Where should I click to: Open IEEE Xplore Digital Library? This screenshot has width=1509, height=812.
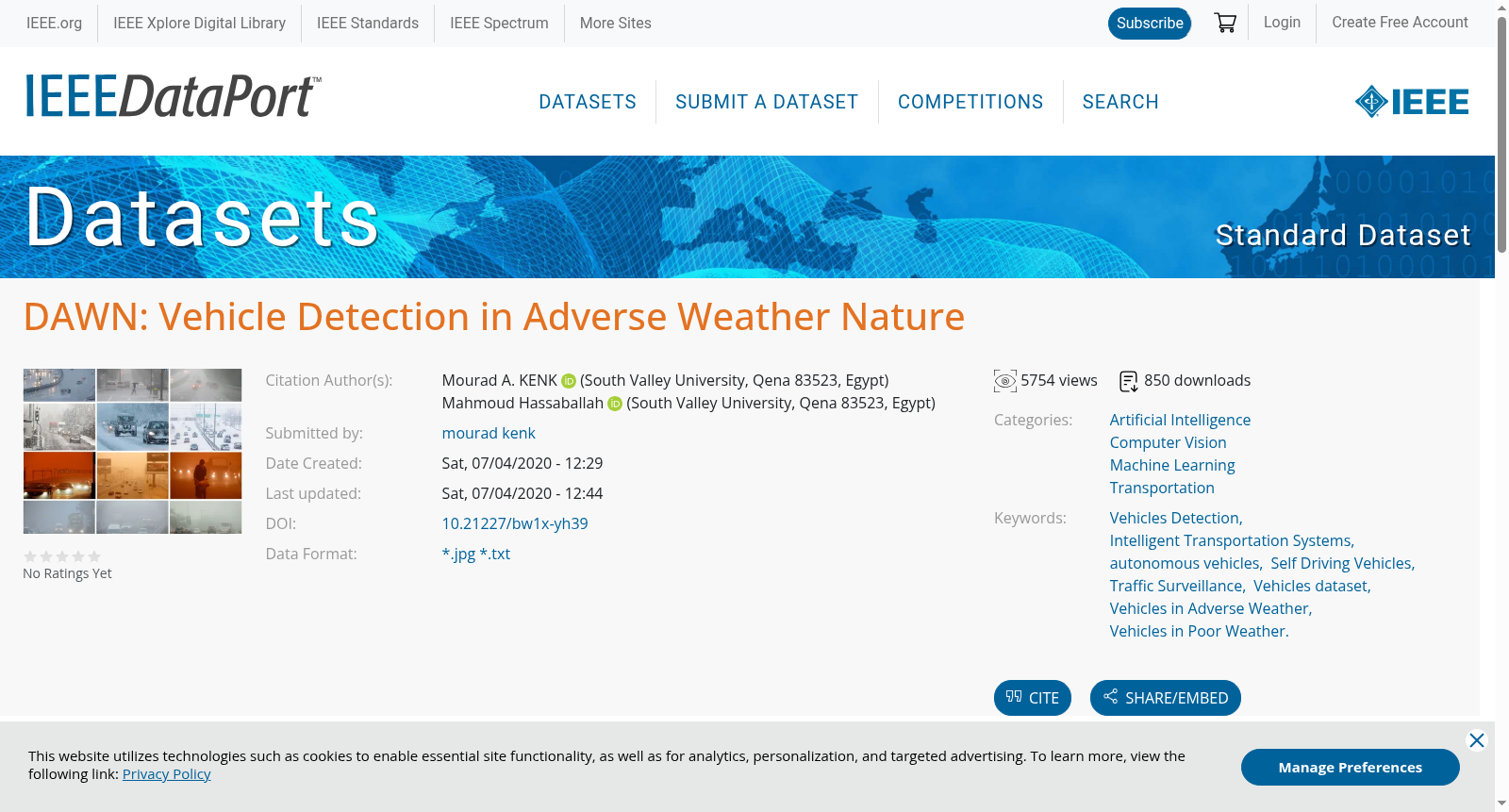200,23
